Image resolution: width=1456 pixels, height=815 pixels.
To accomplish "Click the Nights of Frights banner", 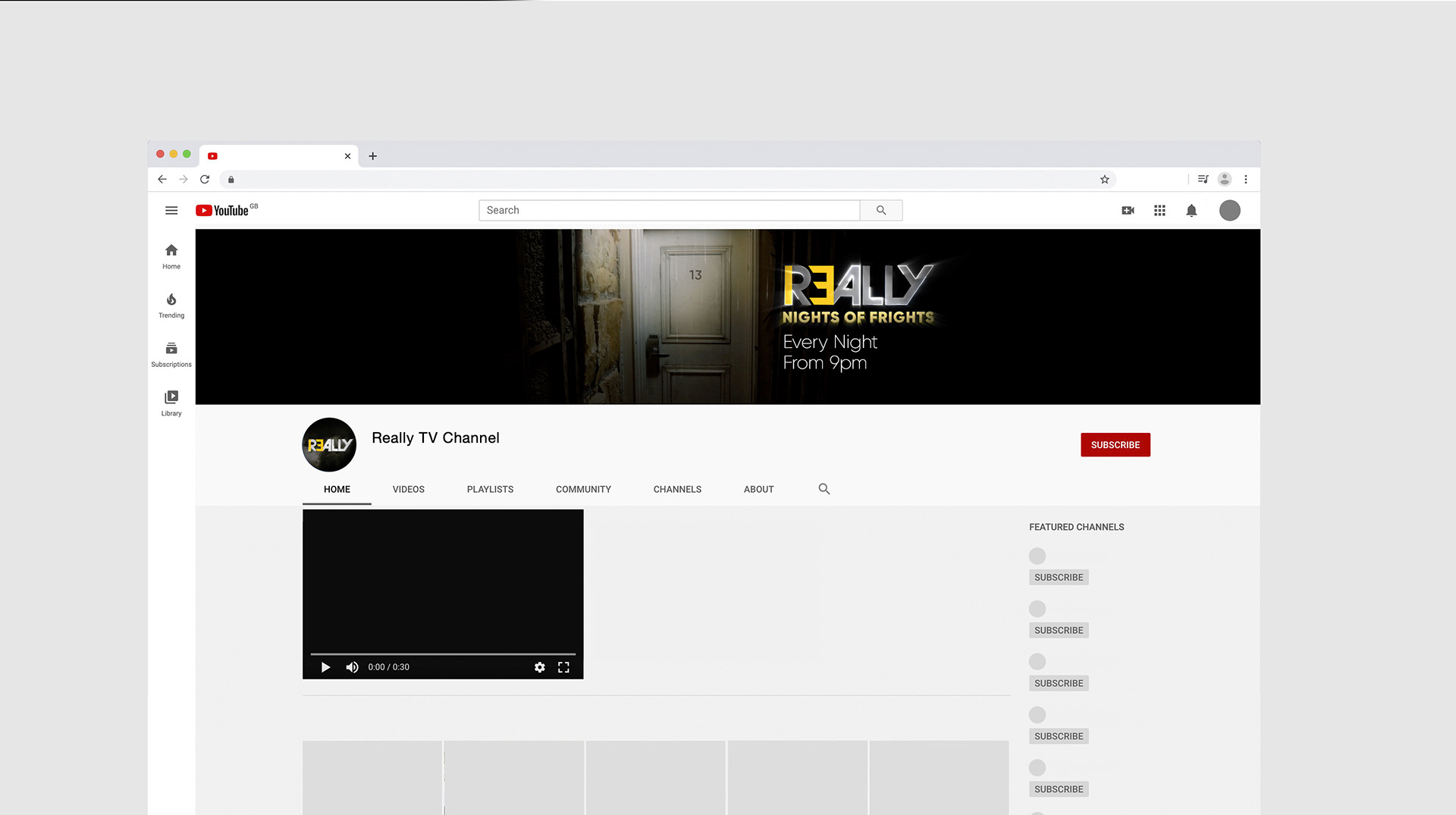I will (728, 317).
